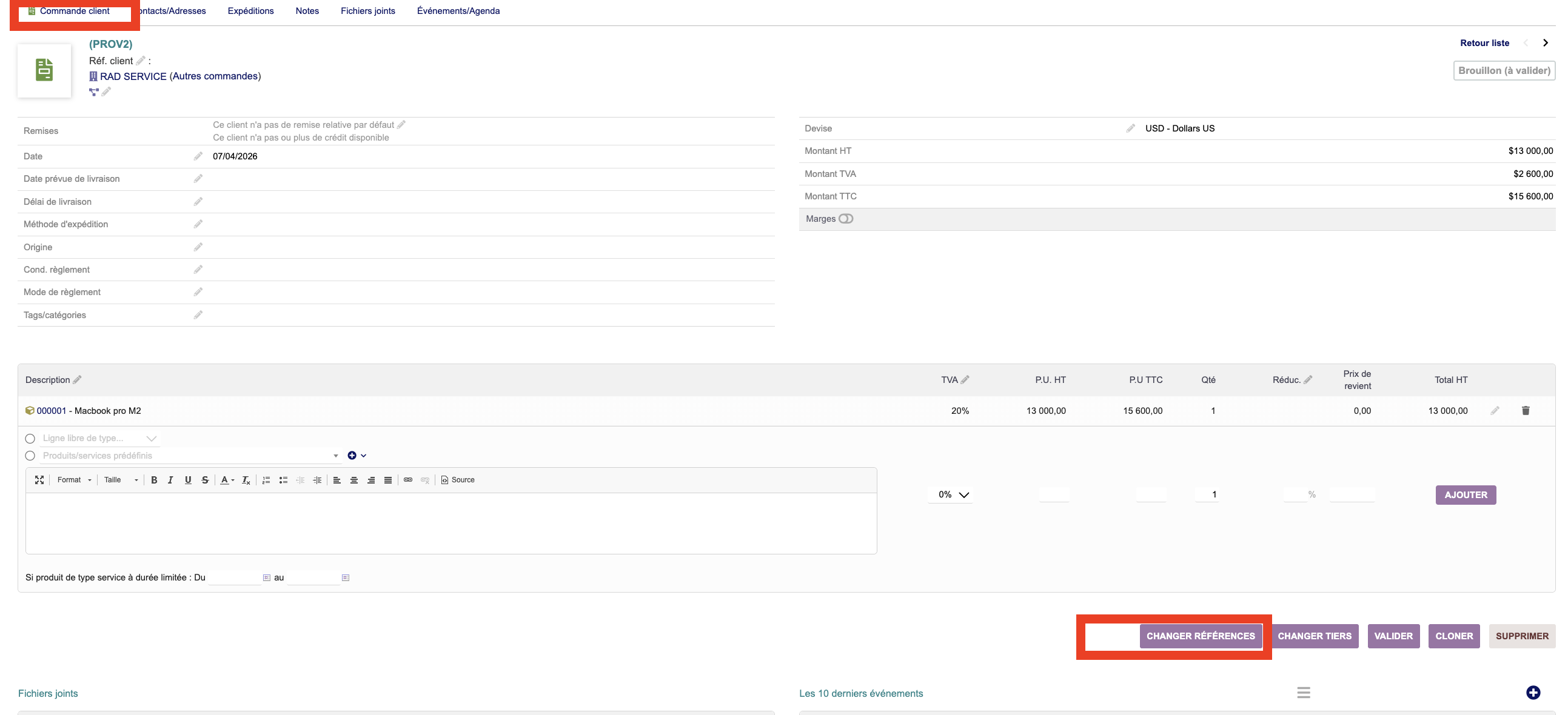Edit the Macbook pro M2 line
Viewport: 1568px width, 715px height.
click(1495, 411)
